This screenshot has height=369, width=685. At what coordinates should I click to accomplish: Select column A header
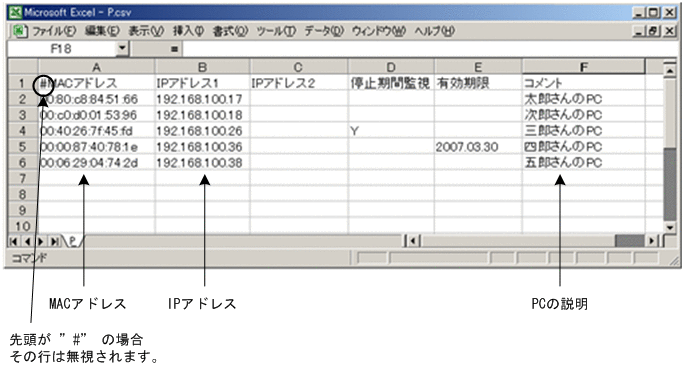click(97, 67)
